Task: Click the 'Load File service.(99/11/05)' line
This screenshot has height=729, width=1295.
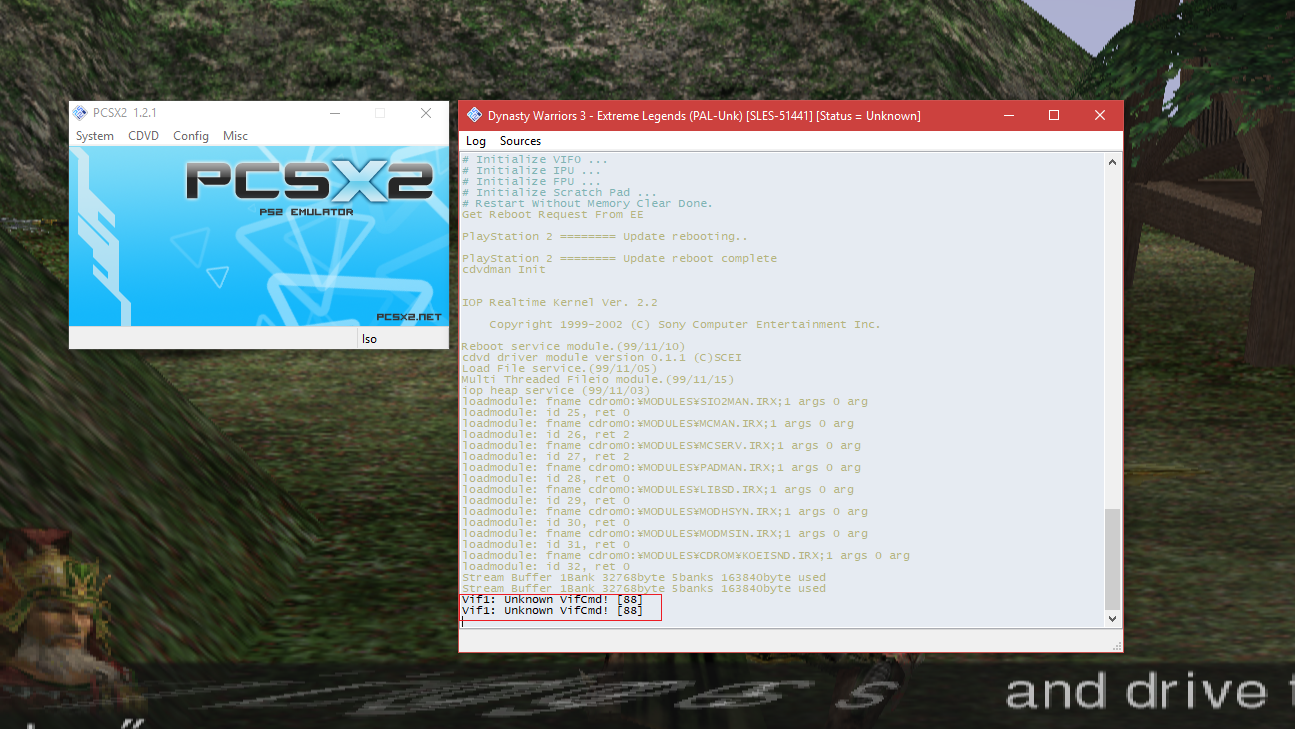Action: [x=559, y=369]
